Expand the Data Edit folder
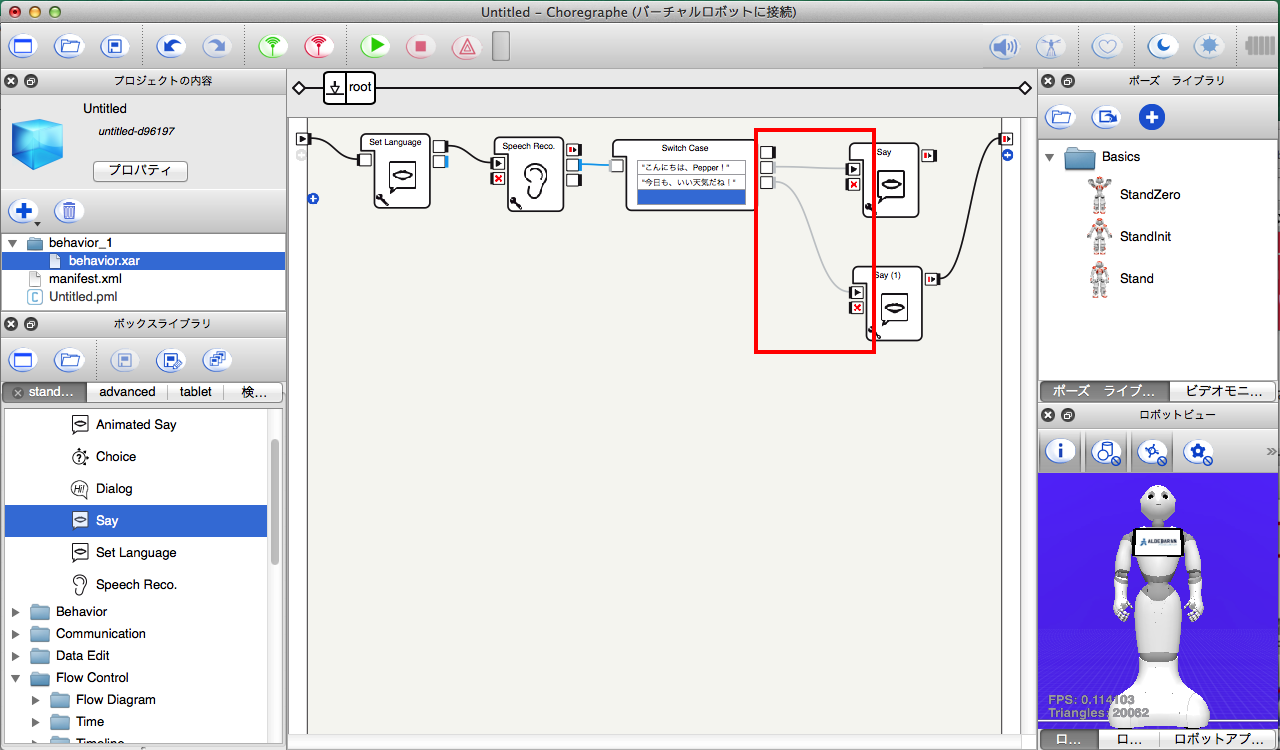The height and width of the screenshot is (750, 1280). tap(15, 656)
